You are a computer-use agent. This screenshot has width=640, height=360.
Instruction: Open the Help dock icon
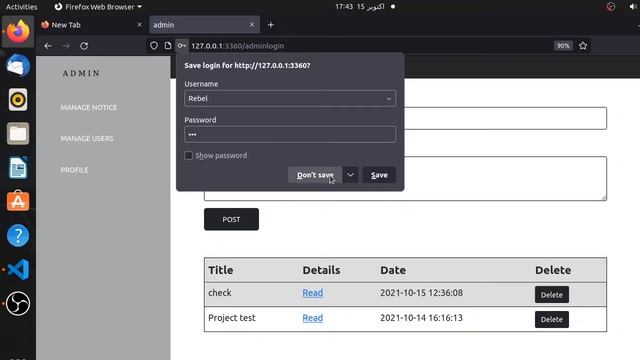coord(18,236)
